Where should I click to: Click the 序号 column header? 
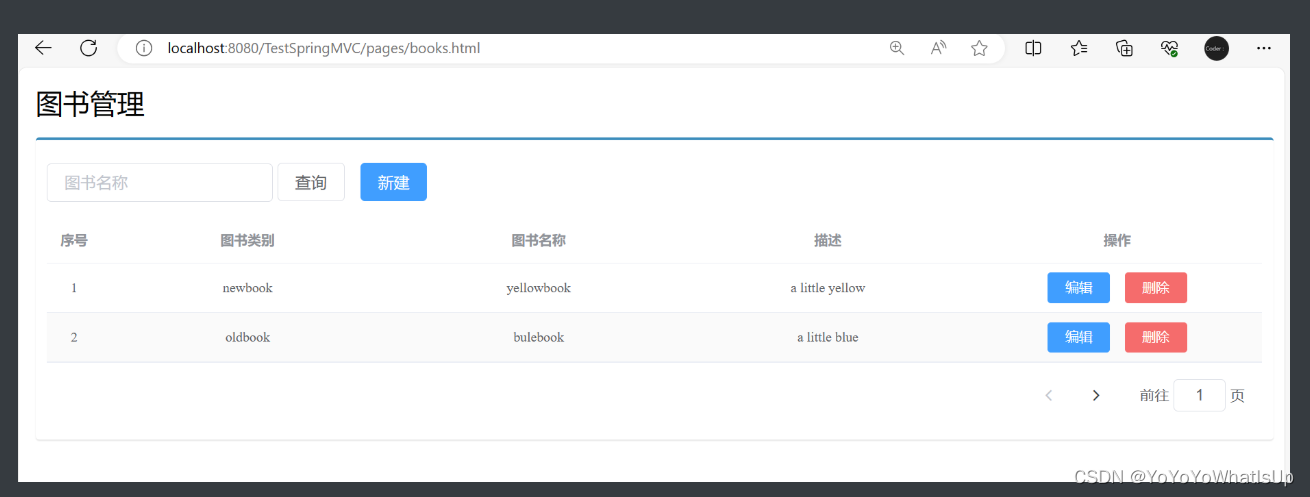click(74, 240)
